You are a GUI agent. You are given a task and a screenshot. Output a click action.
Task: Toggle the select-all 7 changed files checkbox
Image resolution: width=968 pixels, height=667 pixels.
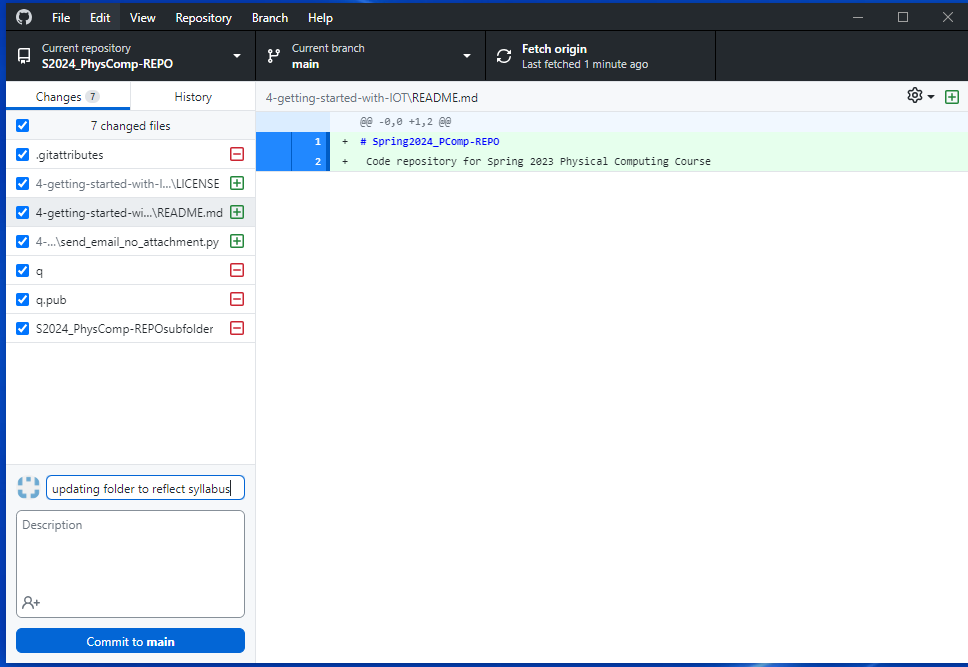coord(23,126)
